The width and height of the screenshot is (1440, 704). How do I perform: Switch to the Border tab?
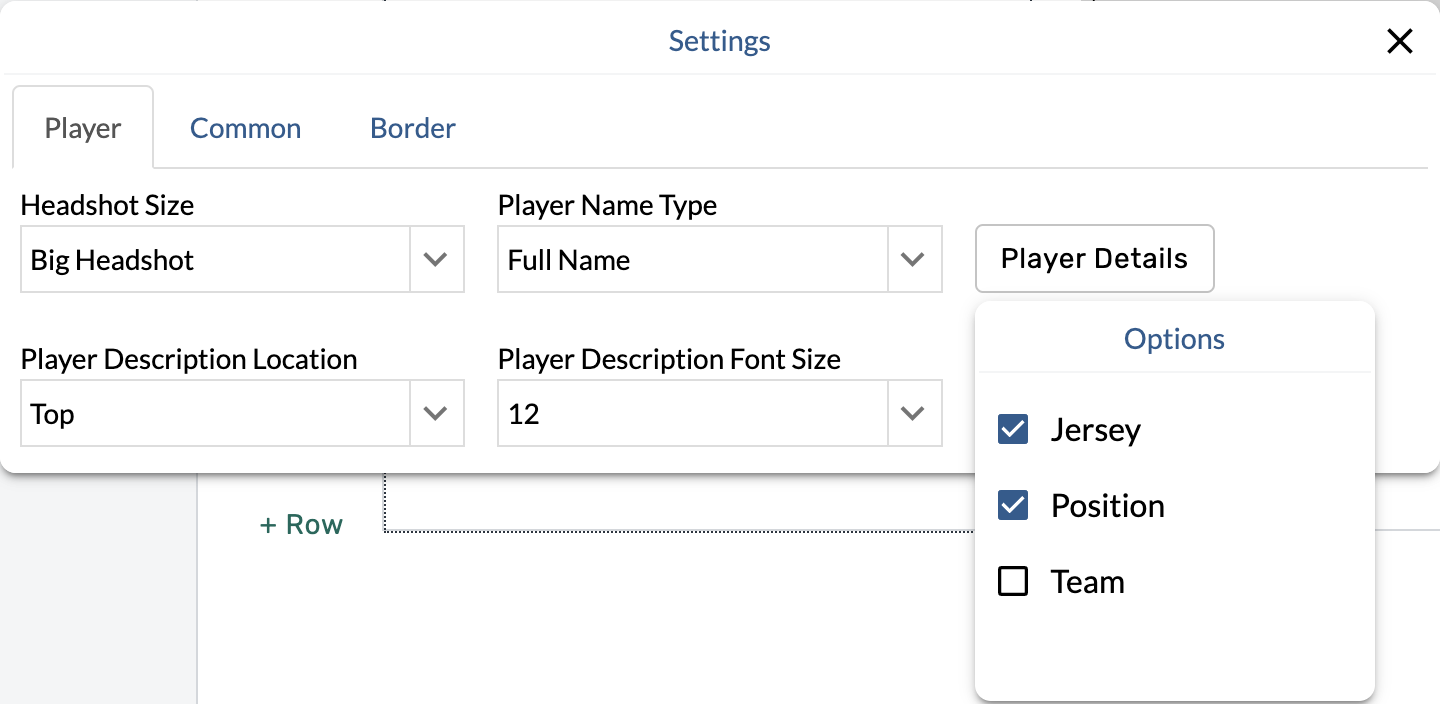click(x=411, y=127)
